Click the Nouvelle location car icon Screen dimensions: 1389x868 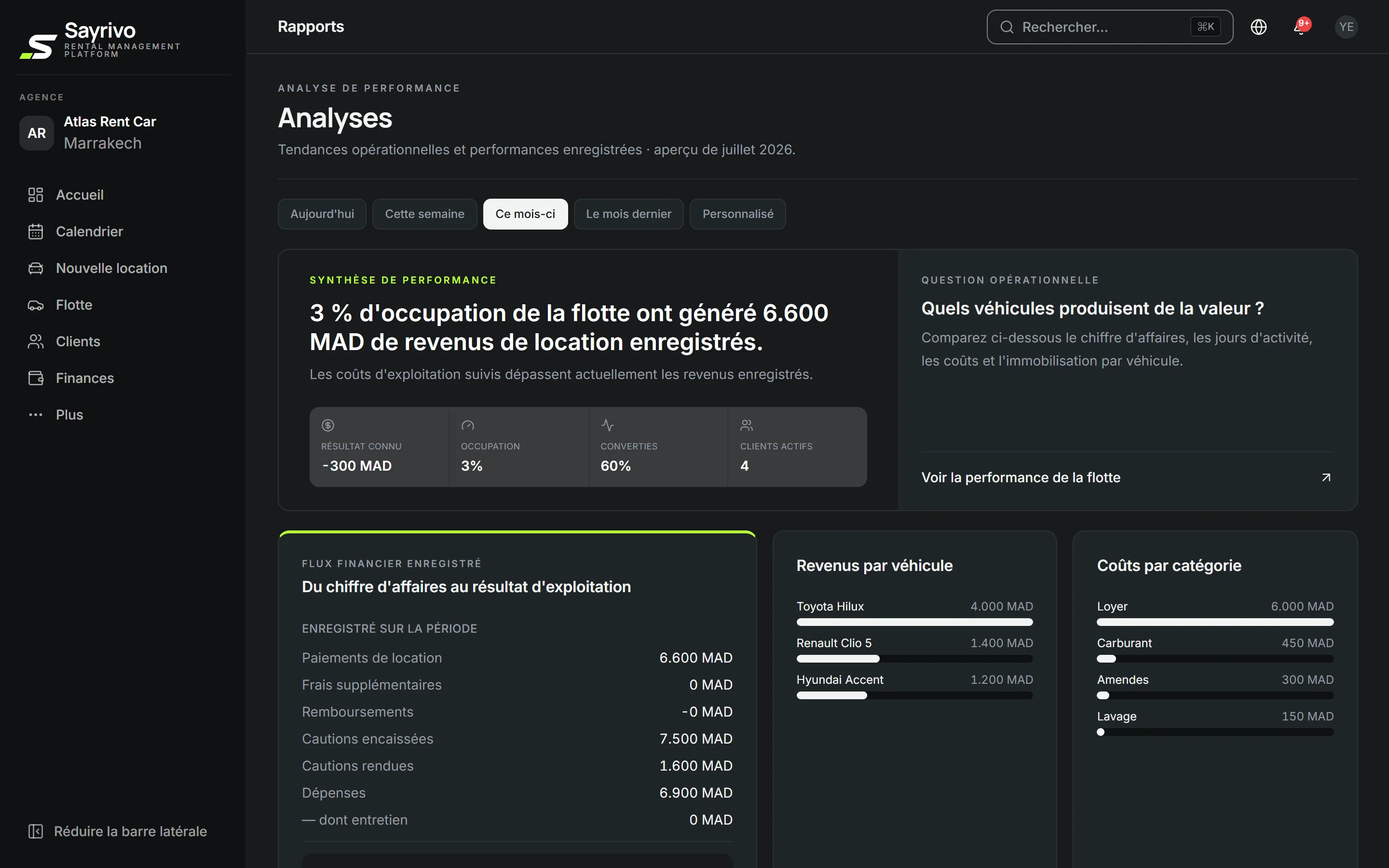36,268
